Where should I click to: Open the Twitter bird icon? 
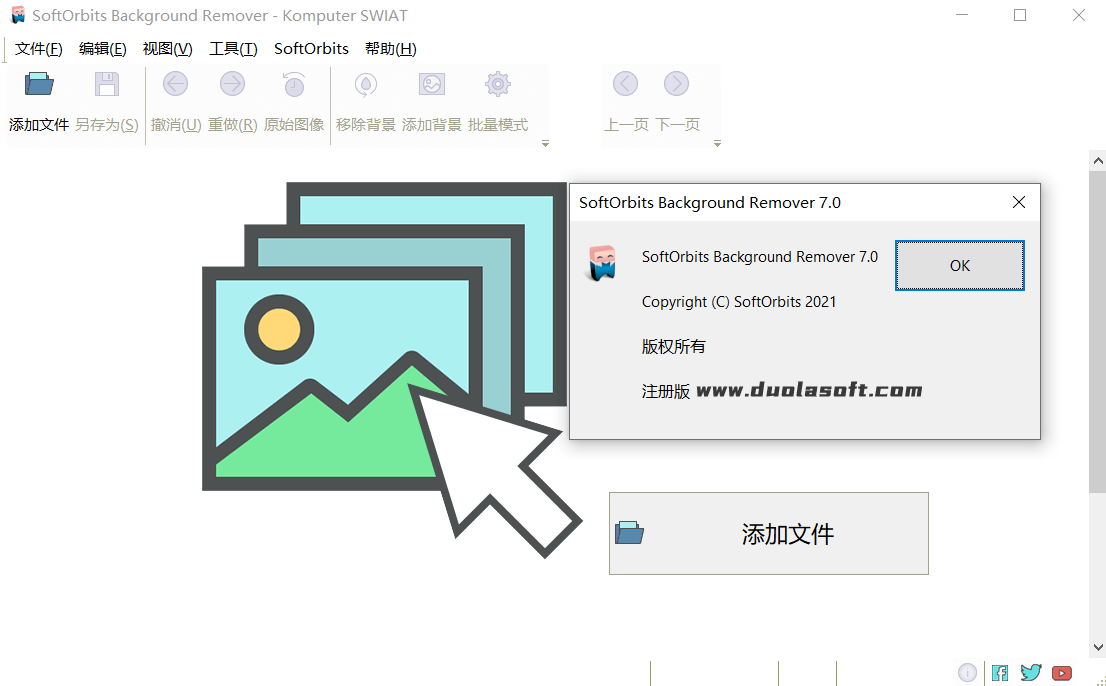pos(1031,673)
